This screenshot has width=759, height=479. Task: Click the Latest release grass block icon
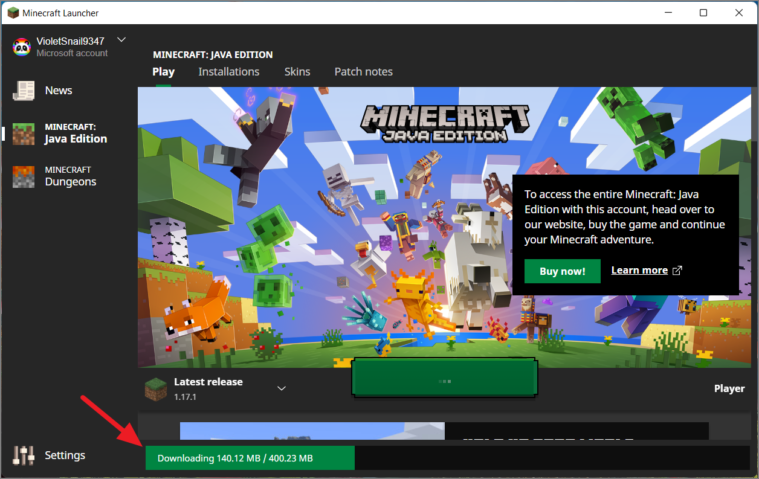click(155, 389)
